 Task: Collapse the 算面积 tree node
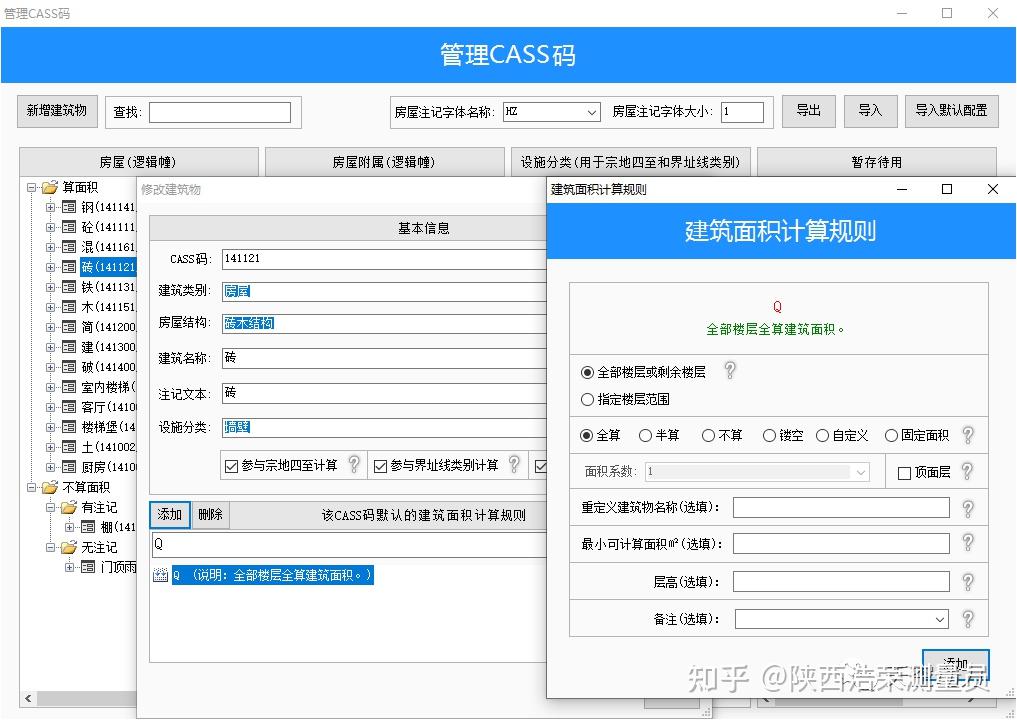point(31,187)
